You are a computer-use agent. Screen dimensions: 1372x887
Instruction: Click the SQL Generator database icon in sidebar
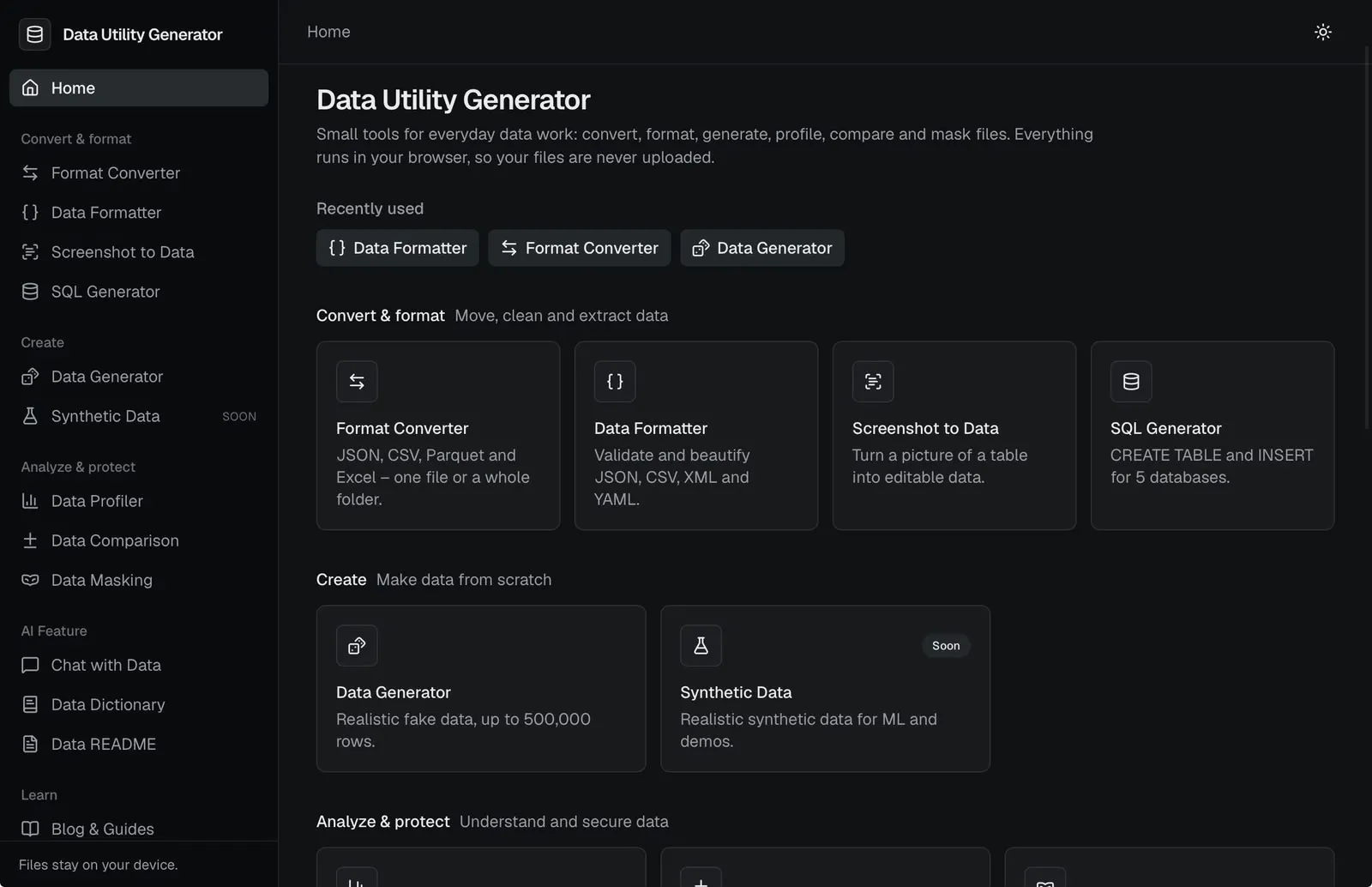pos(30,291)
